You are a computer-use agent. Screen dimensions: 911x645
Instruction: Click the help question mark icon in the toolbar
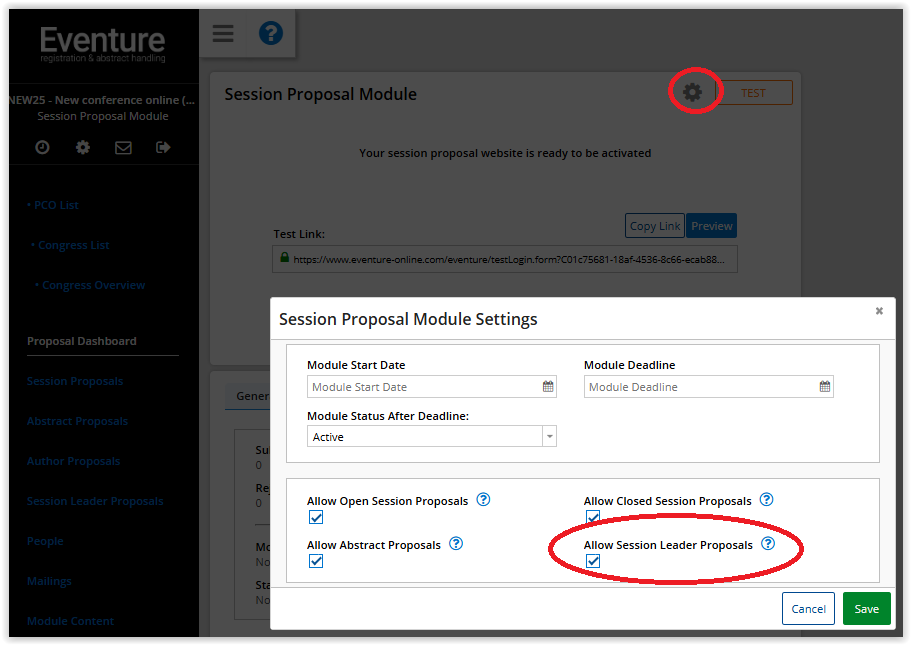(x=270, y=33)
